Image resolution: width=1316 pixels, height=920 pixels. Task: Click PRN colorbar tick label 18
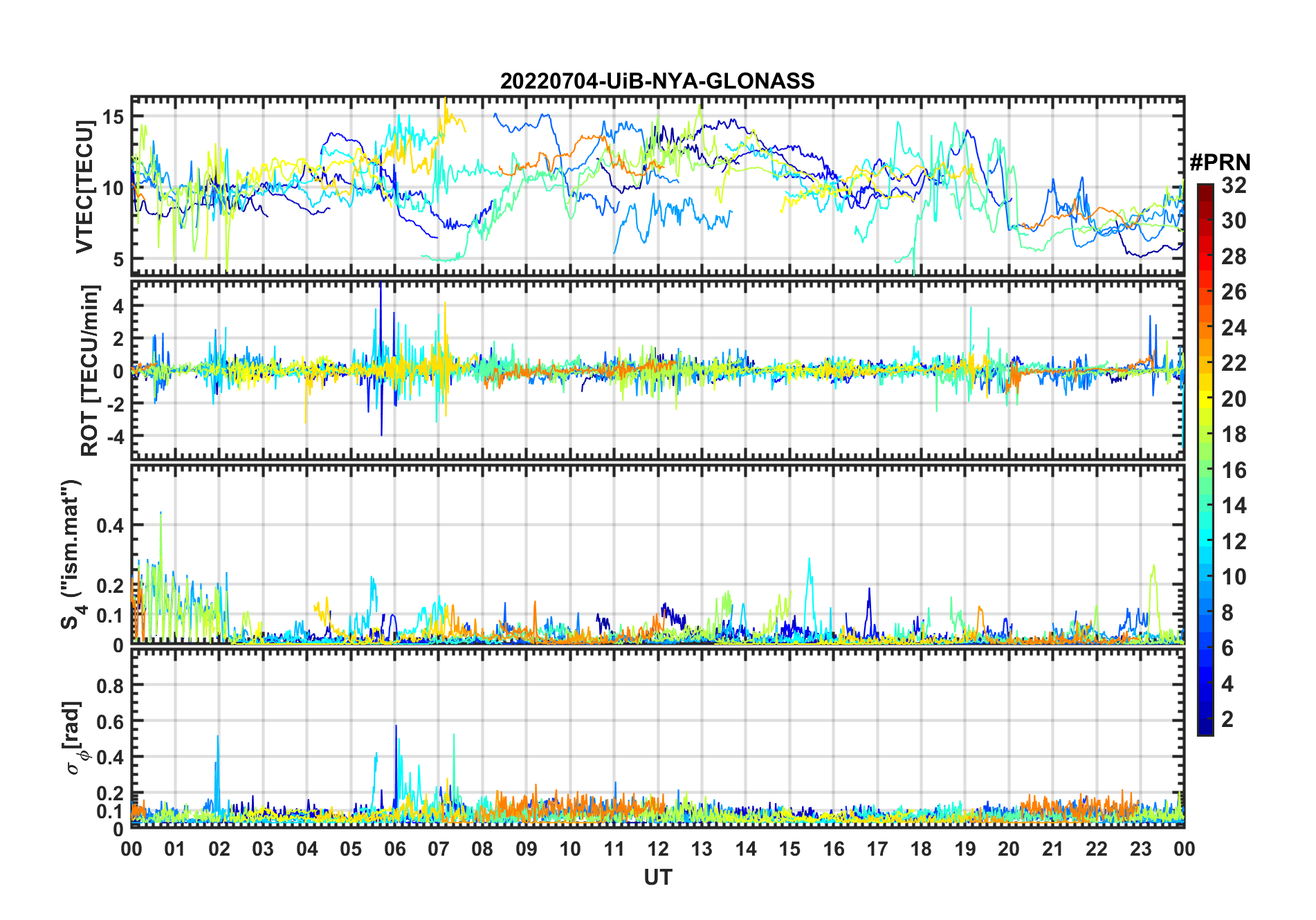coord(1234,434)
